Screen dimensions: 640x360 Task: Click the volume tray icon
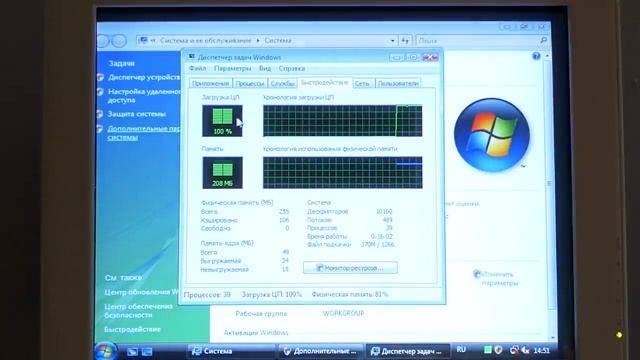[526, 350]
